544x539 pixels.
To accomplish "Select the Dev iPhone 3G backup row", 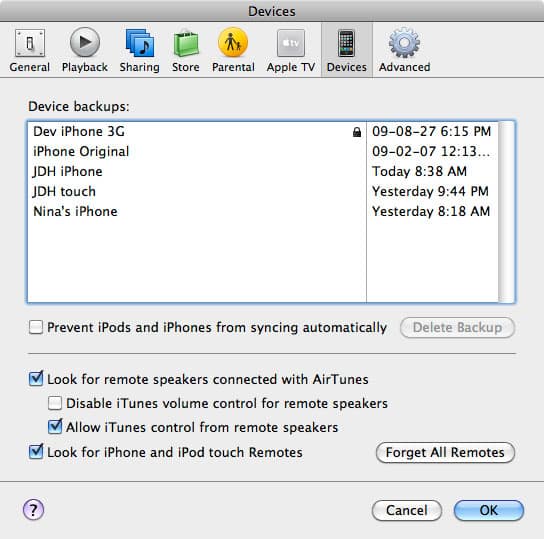I will pos(263,131).
